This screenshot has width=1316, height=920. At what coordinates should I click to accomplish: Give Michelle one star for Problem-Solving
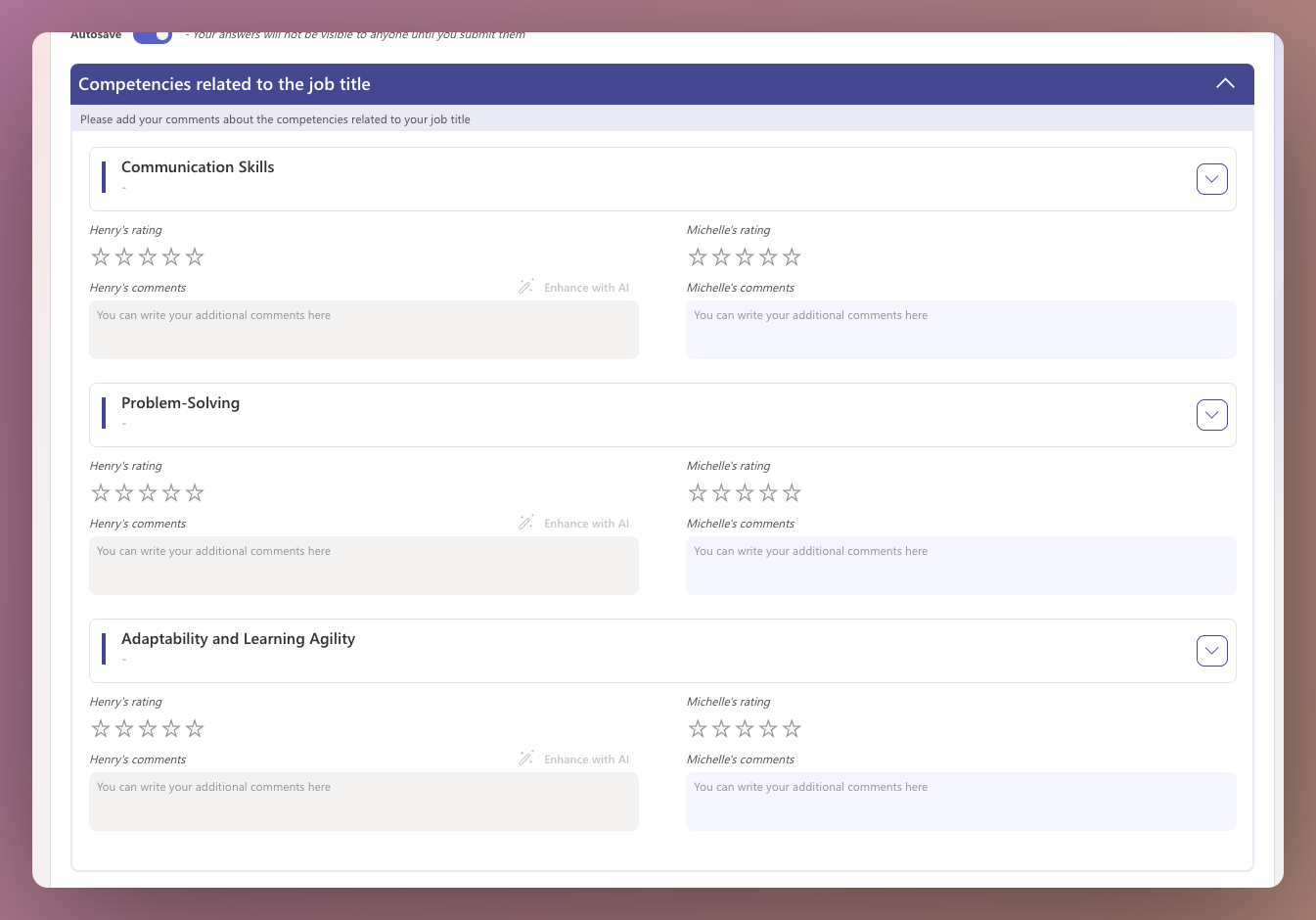698,492
